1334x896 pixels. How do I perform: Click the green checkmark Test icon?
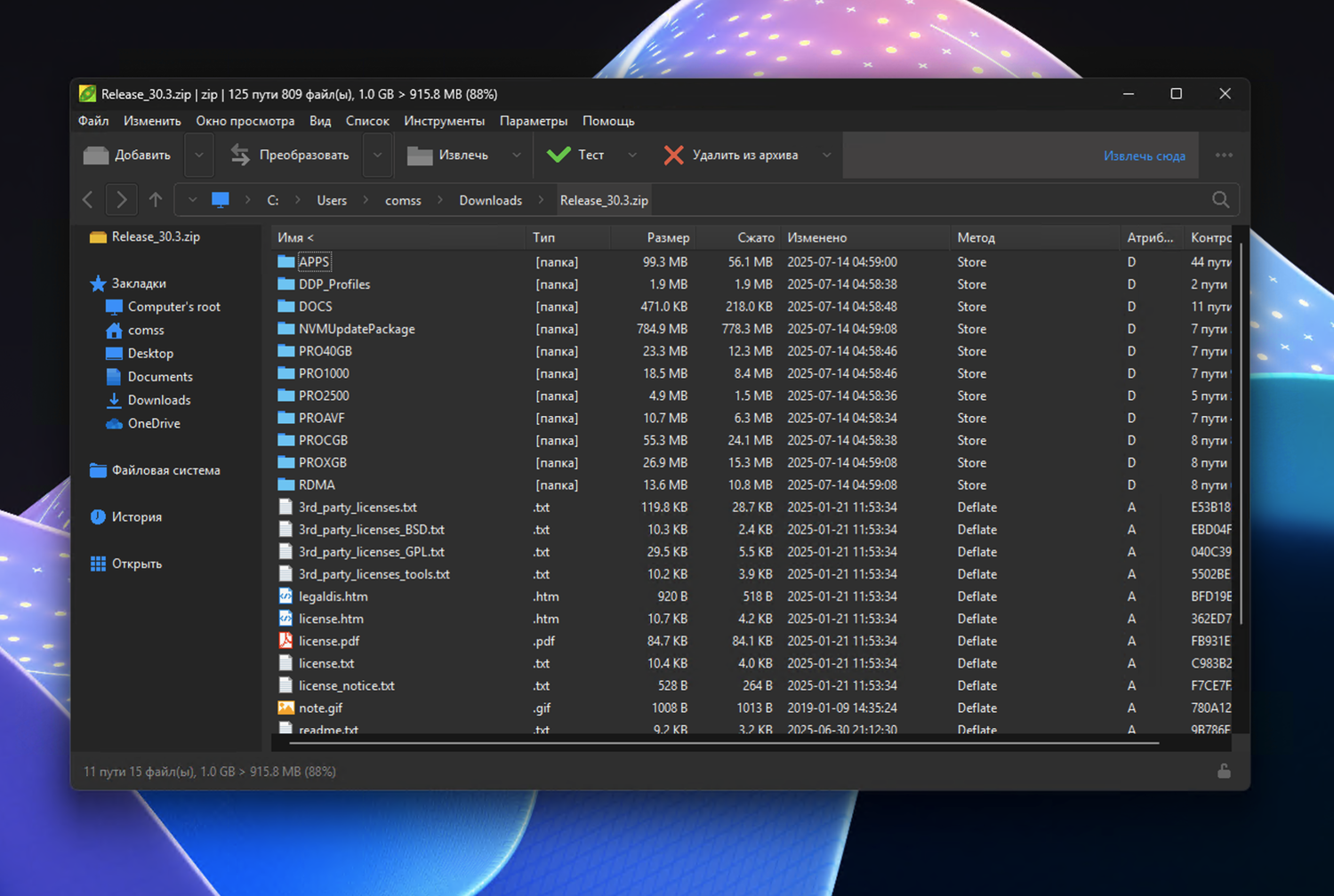(559, 156)
